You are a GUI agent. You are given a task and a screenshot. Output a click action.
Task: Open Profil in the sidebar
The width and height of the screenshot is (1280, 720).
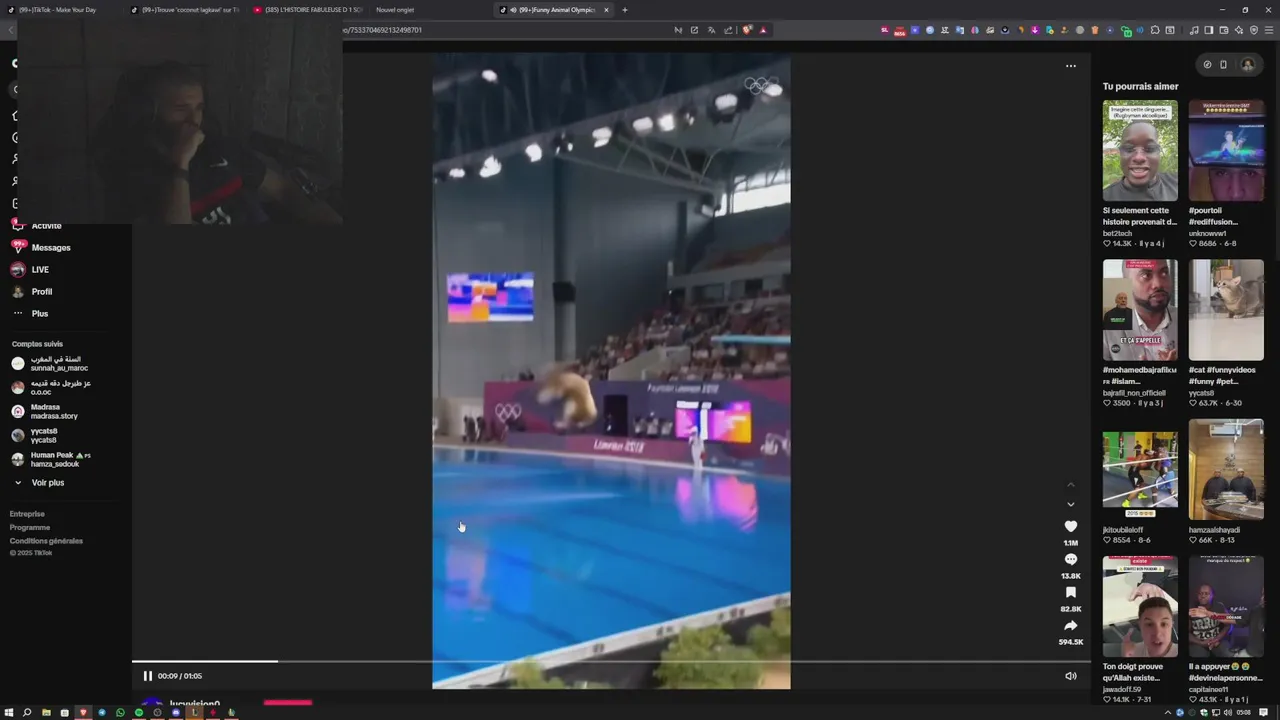click(42, 292)
